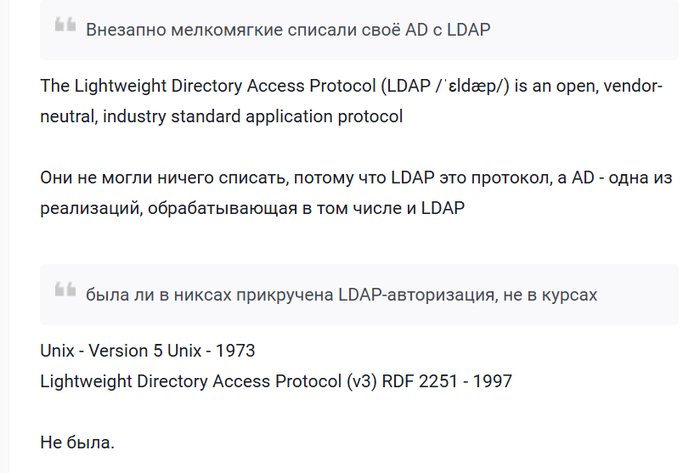Click the pronunciation text "/ˈɛldæp/"
The height and width of the screenshot is (473, 700).
click(x=476, y=86)
